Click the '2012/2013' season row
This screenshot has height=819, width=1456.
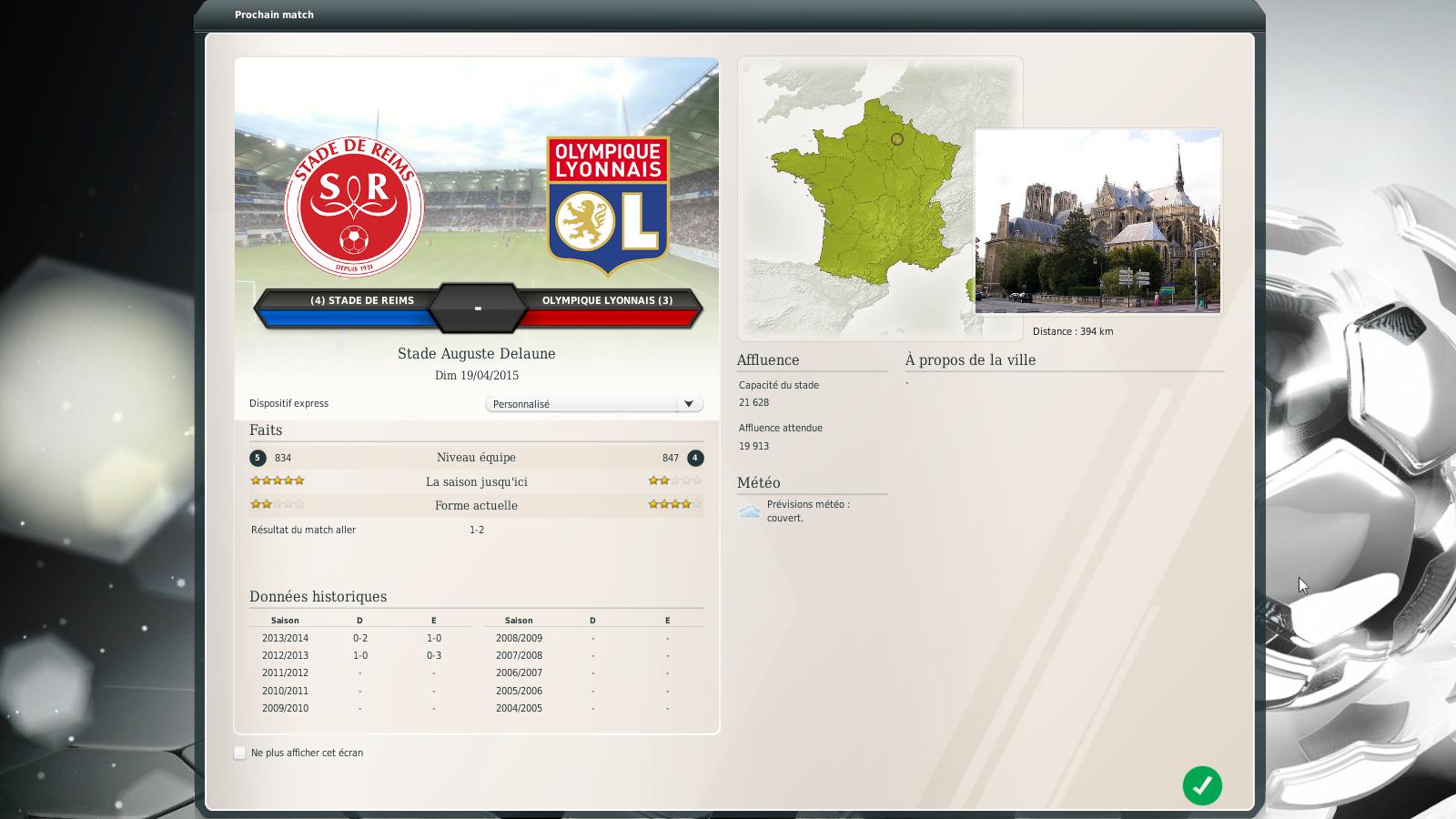click(360, 655)
